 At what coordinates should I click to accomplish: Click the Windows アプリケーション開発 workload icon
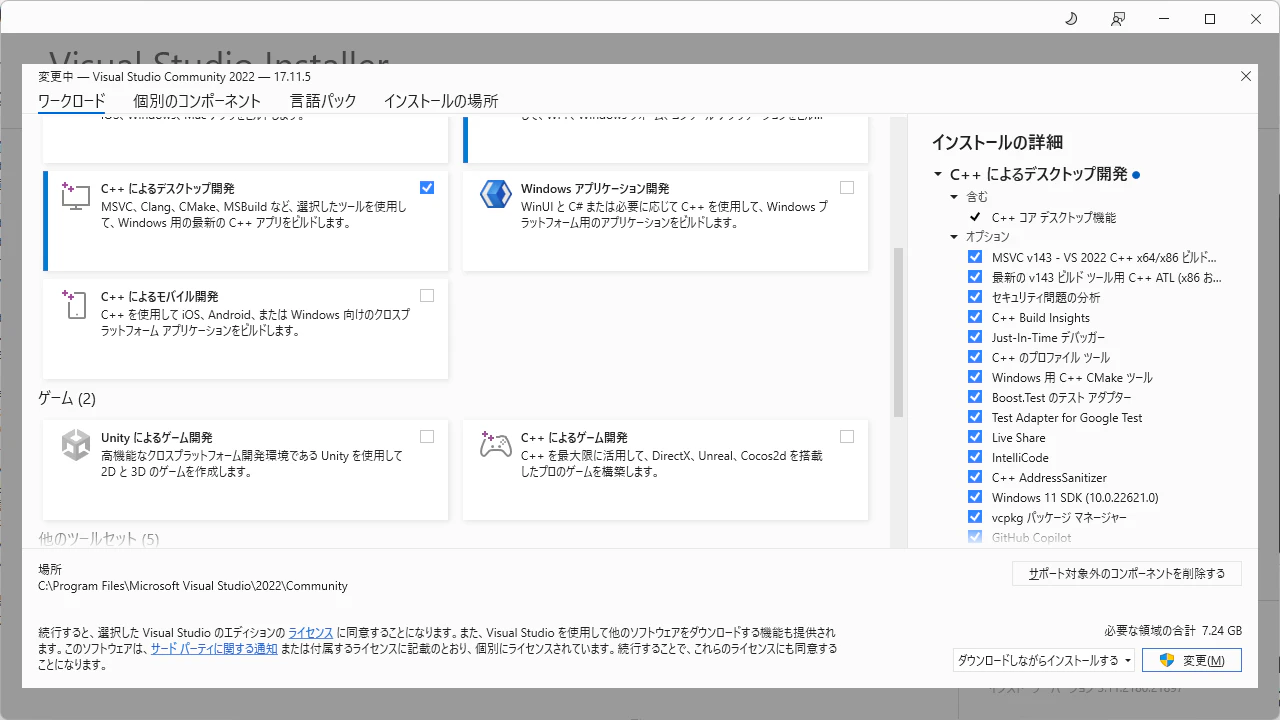click(496, 194)
